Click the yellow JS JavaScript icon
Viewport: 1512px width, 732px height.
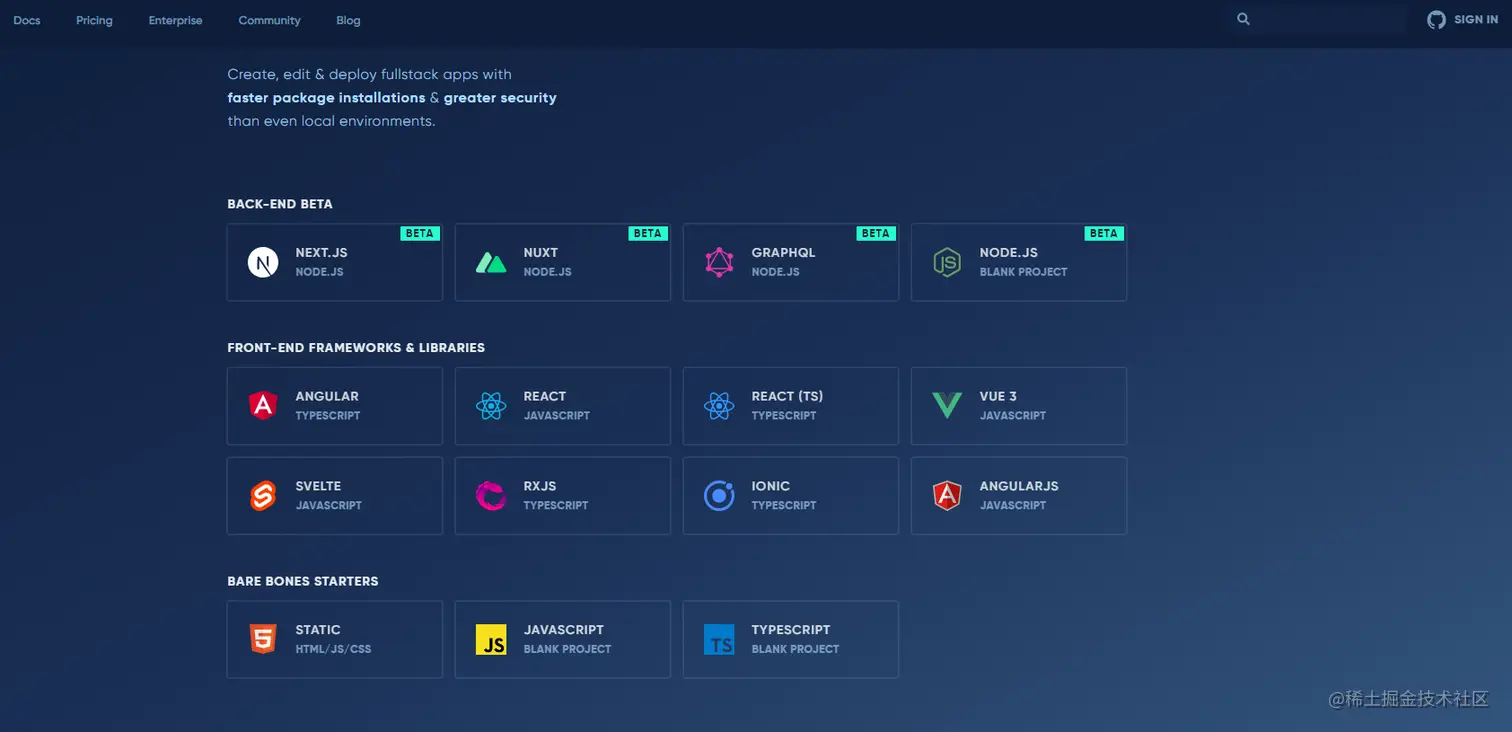[x=491, y=639]
